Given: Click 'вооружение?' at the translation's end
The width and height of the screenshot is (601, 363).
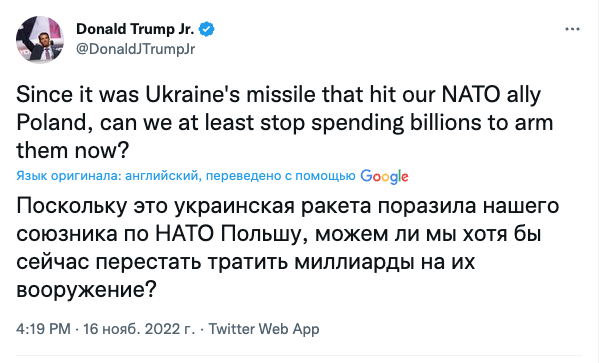Looking at the screenshot, I should pos(87,290).
